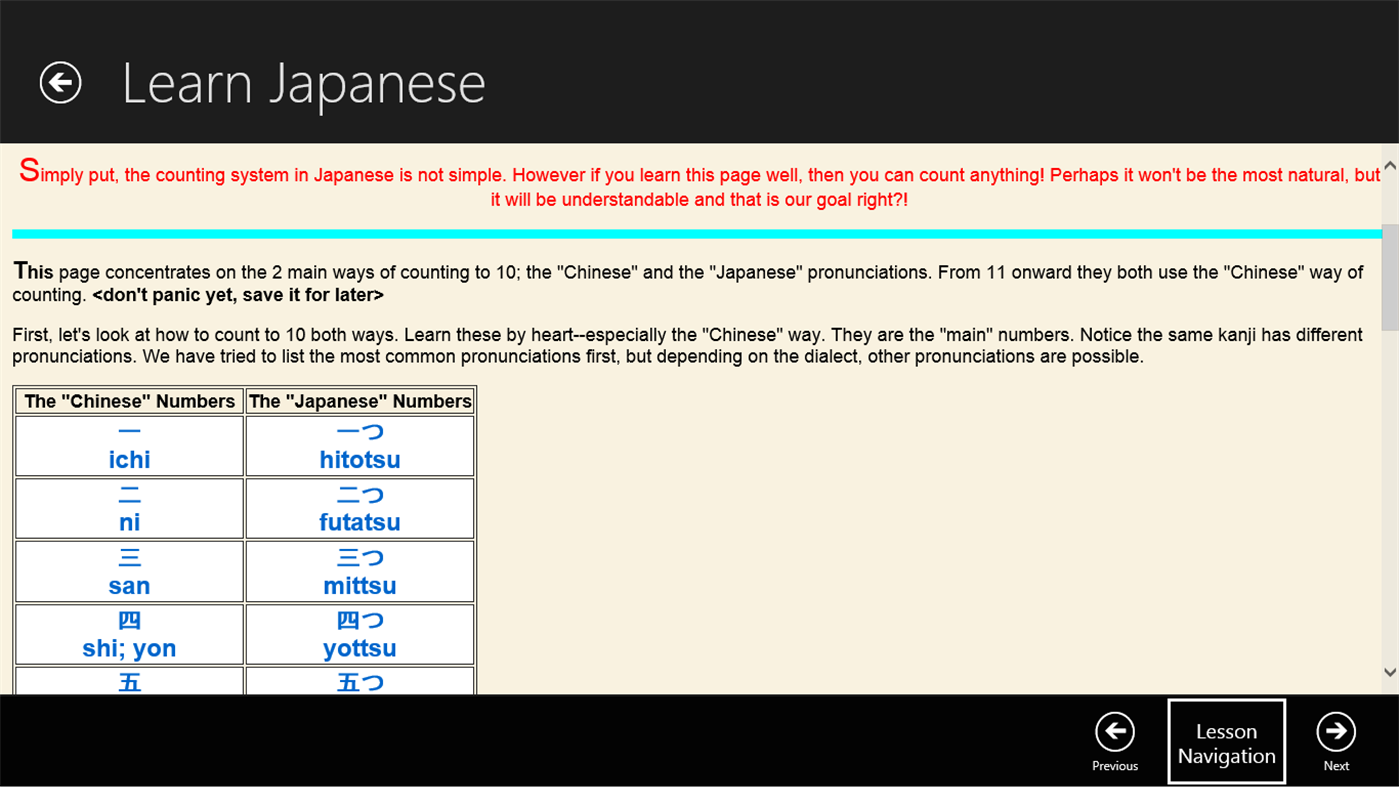
Task: Select the Next navigation arrow icon
Action: click(x=1336, y=732)
